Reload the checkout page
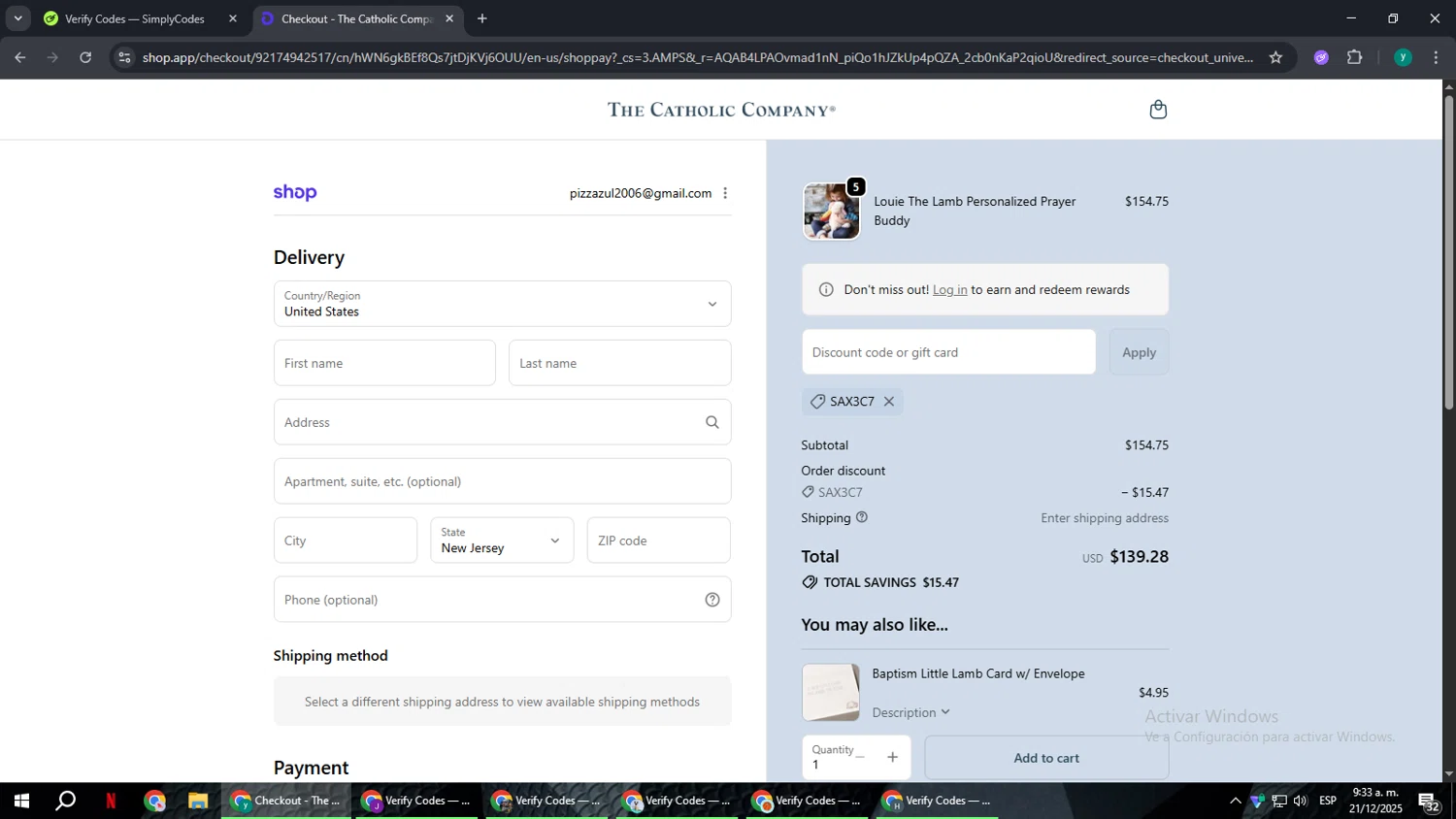The height and width of the screenshot is (819, 1456). (x=85, y=57)
